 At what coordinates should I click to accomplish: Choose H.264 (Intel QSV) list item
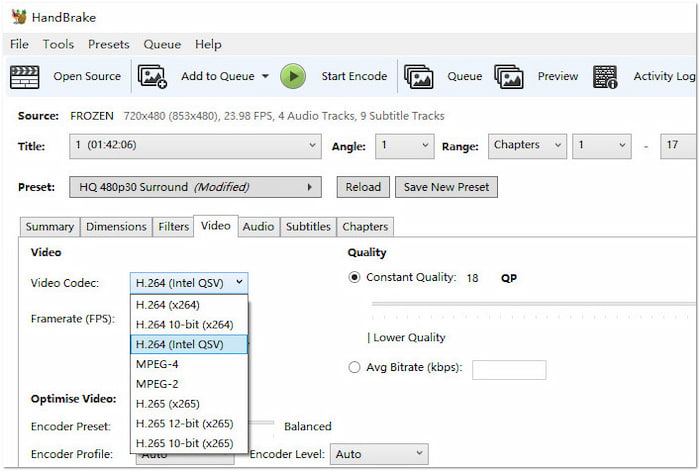click(189, 344)
